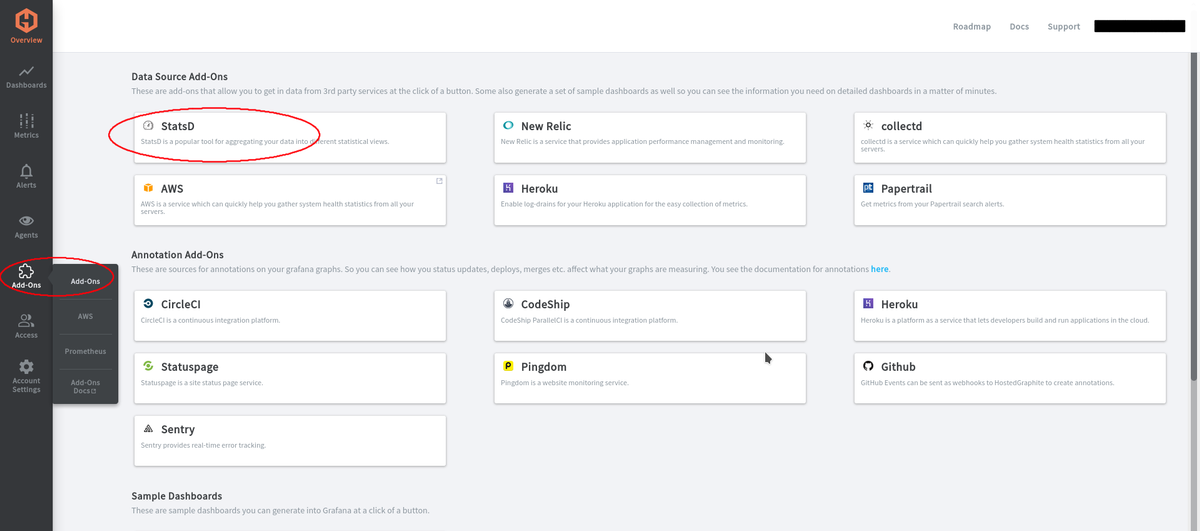Open the Docs link in top bar

click(1019, 26)
